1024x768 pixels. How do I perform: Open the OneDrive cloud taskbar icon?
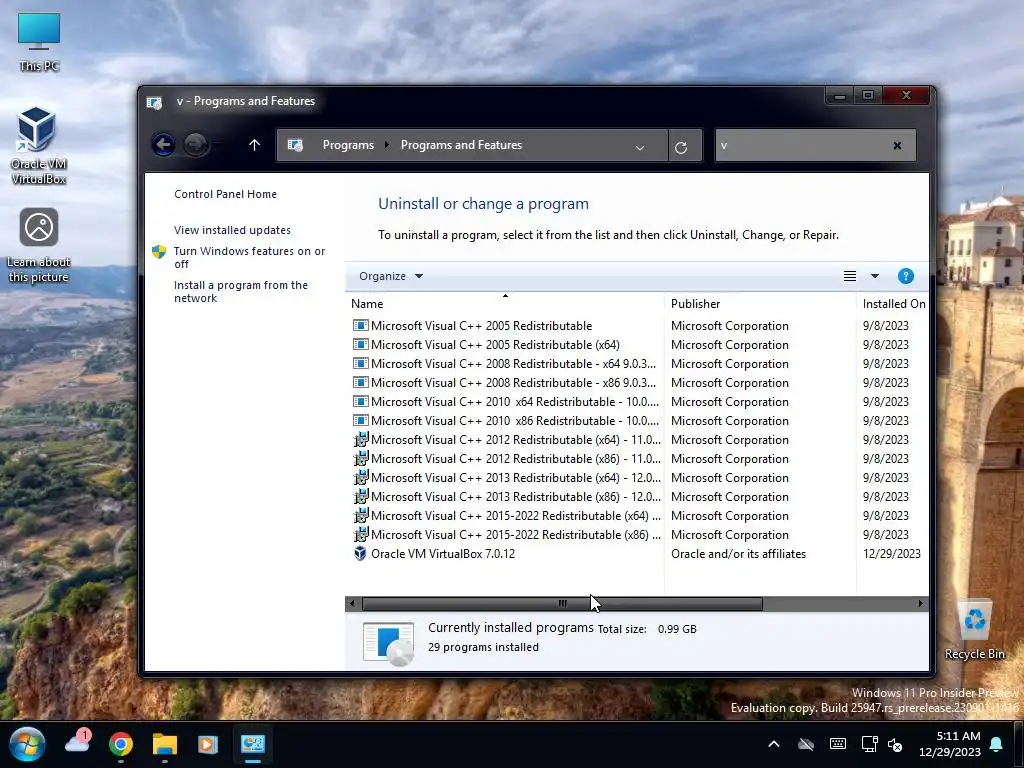point(78,743)
